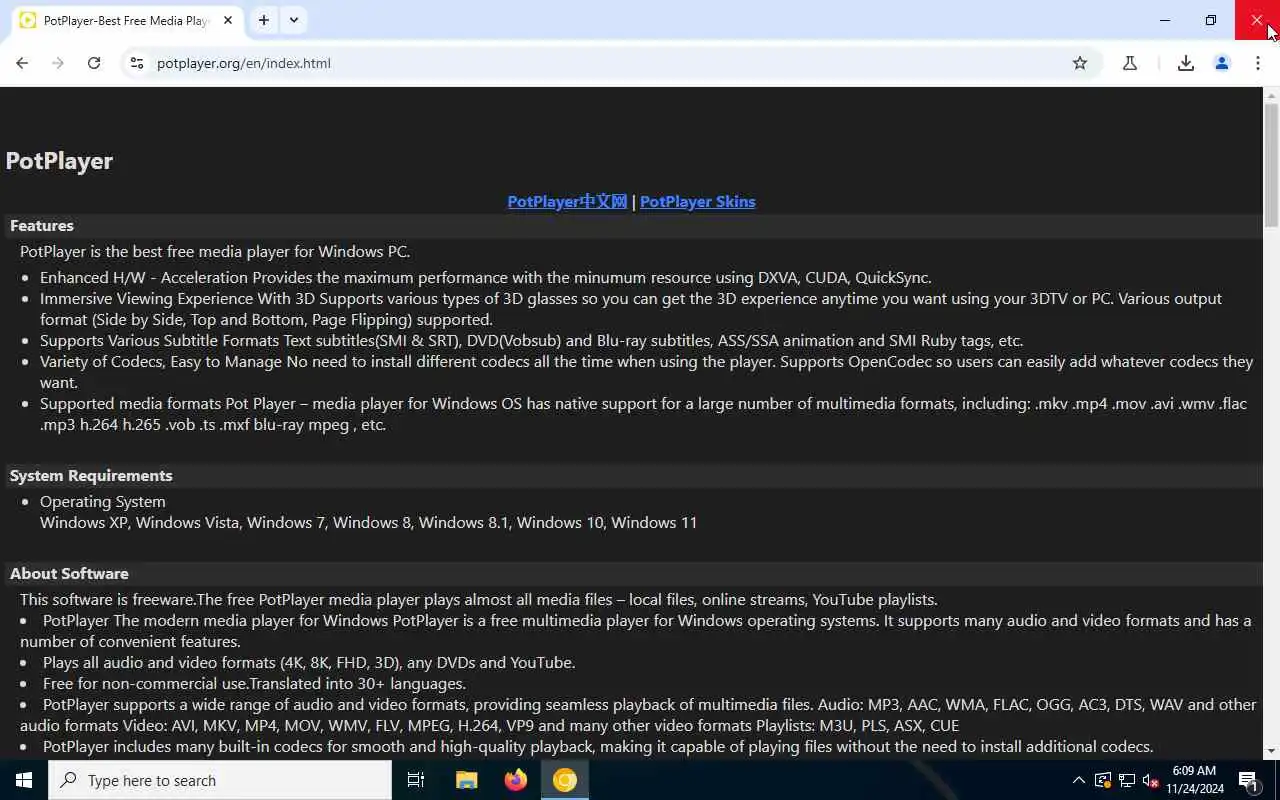Click the text "Enhanced H/W - Acceleration"

point(144,278)
